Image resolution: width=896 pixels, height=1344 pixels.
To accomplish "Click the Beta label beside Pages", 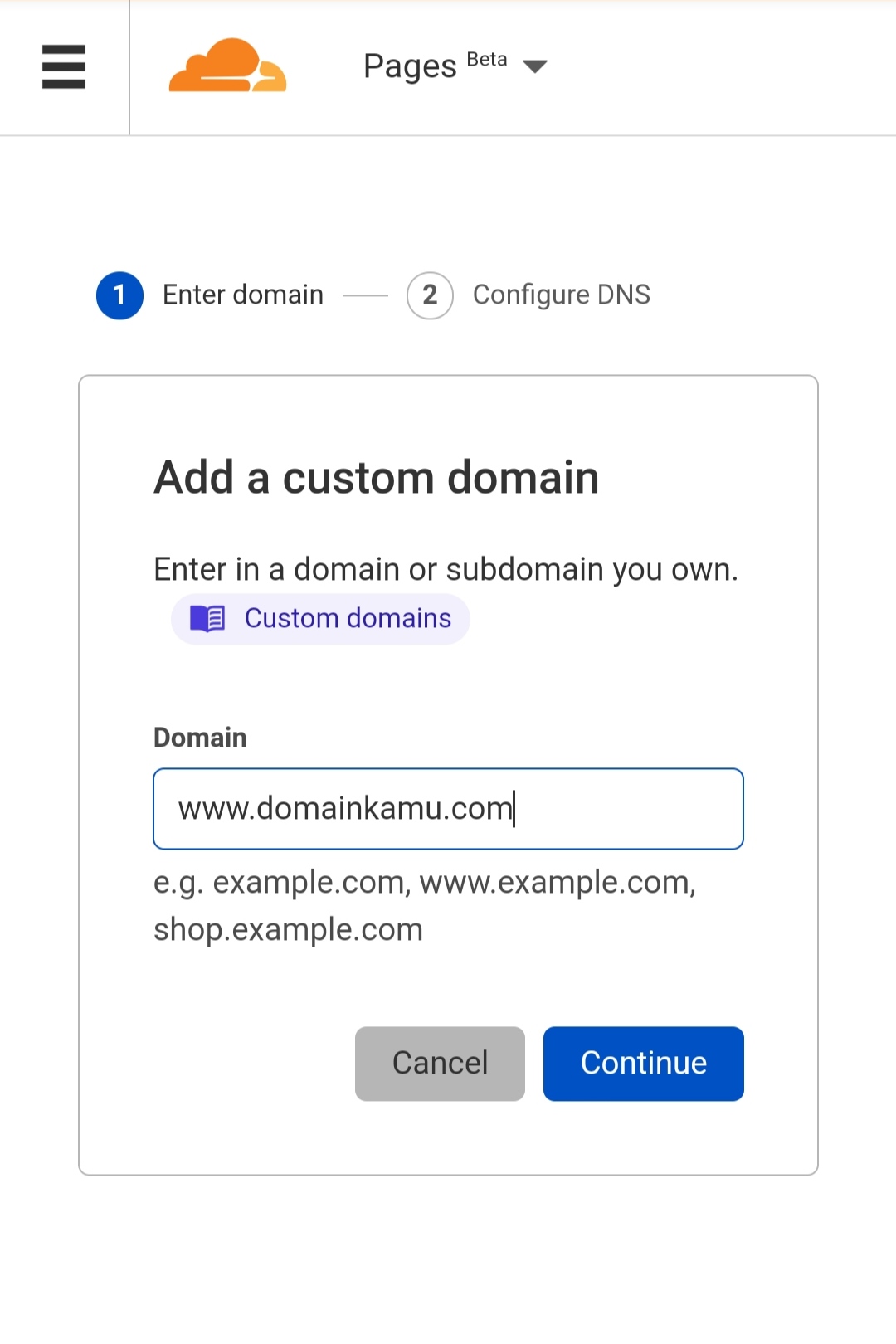I will (487, 60).
